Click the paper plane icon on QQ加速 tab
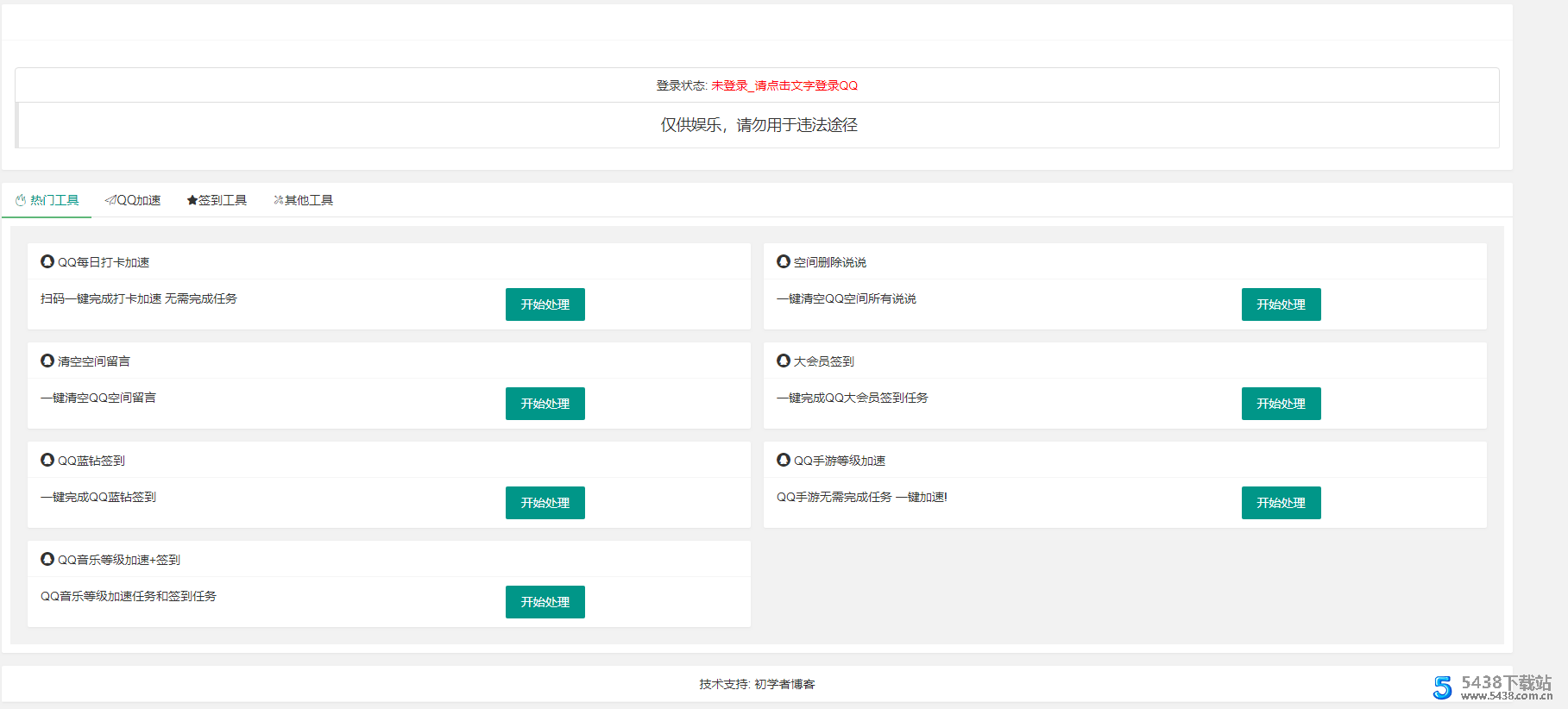 pyautogui.click(x=110, y=200)
